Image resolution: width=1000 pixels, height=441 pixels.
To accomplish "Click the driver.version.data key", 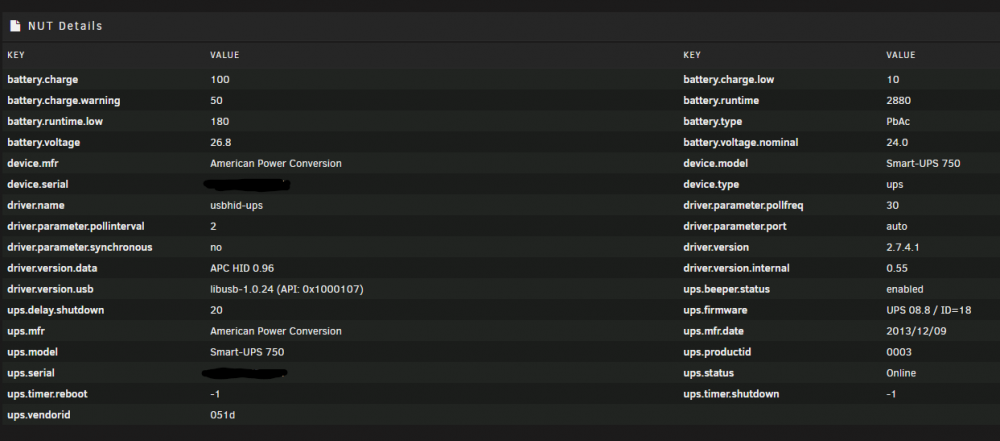I will [52, 268].
